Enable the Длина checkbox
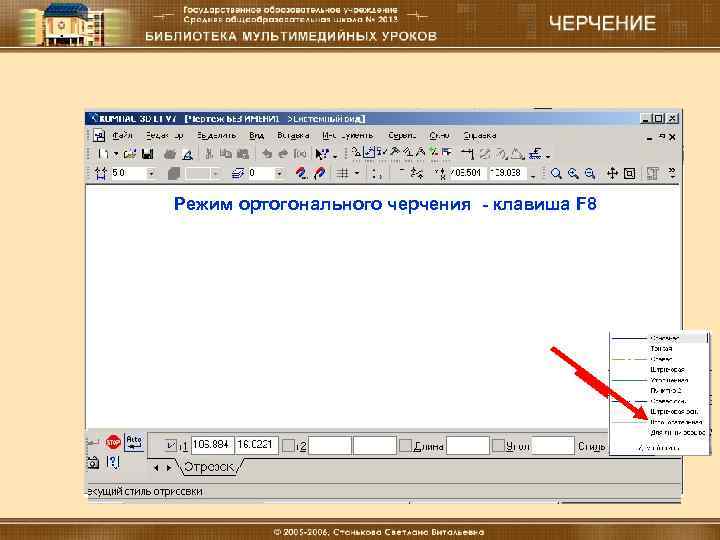The height and width of the screenshot is (540, 720). pos(405,445)
